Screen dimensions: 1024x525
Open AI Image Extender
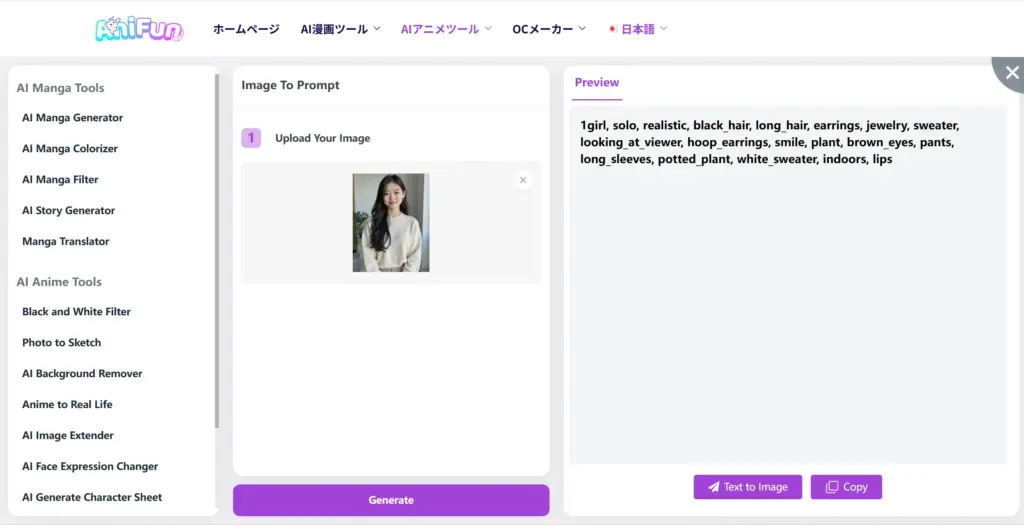pos(68,436)
